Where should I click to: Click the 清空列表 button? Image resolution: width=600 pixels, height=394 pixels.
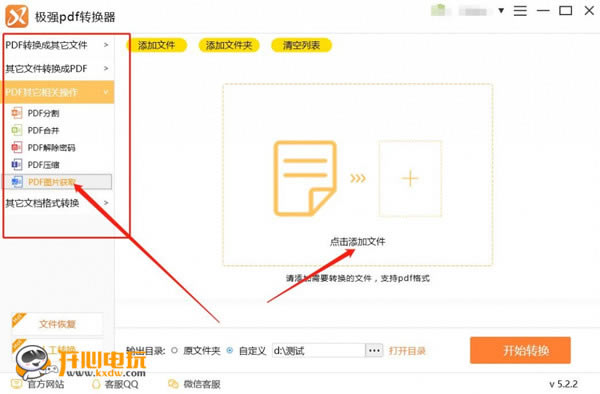tap(301, 45)
